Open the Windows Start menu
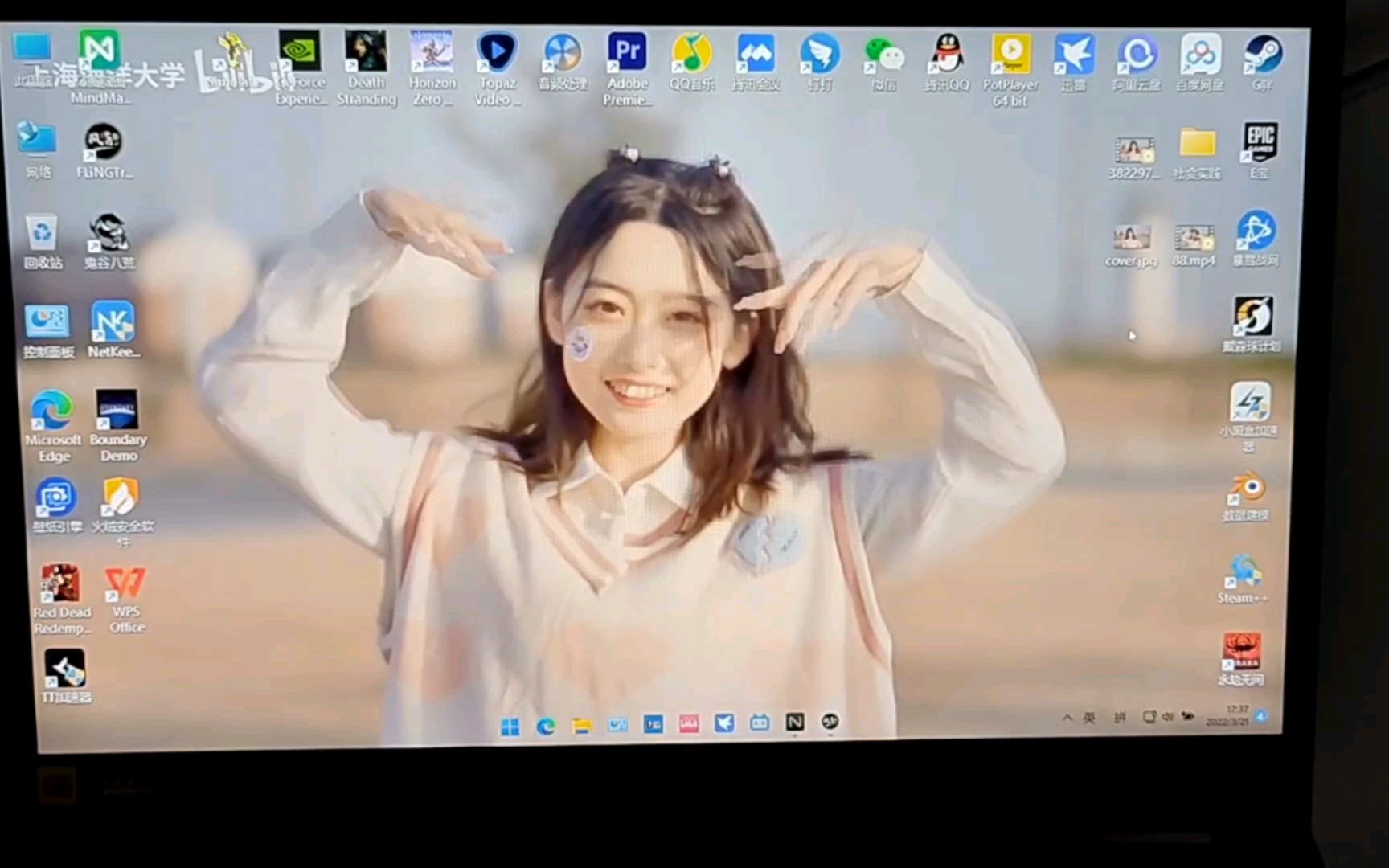 tap(510, 727)
